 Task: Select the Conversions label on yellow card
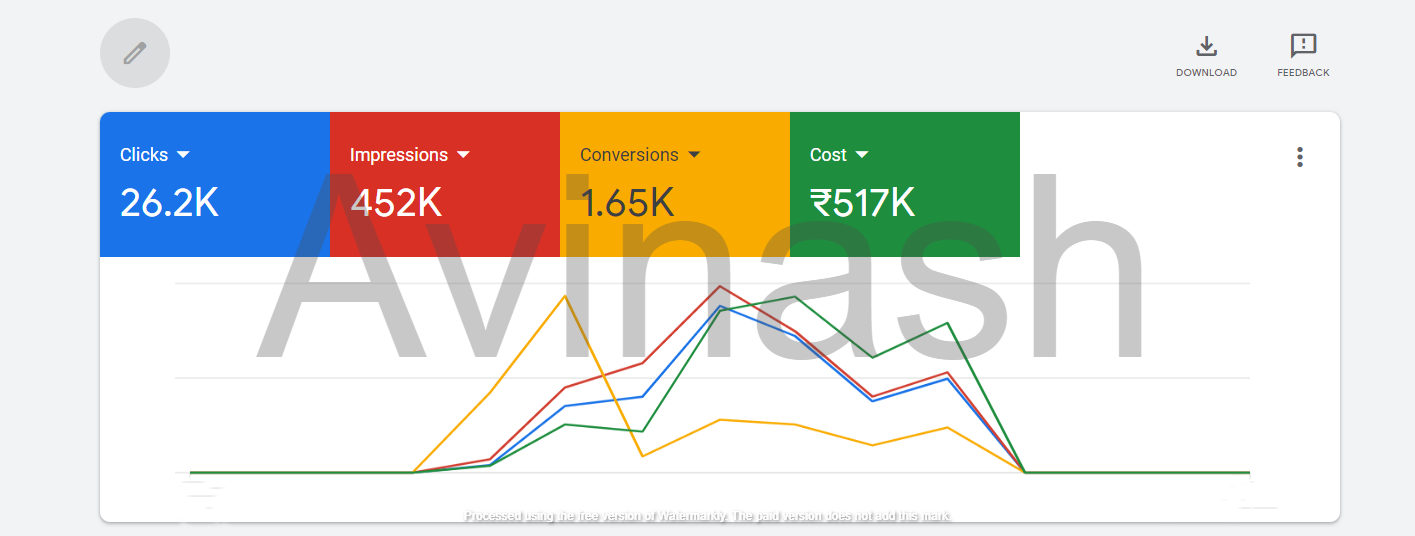pos(629,155)
